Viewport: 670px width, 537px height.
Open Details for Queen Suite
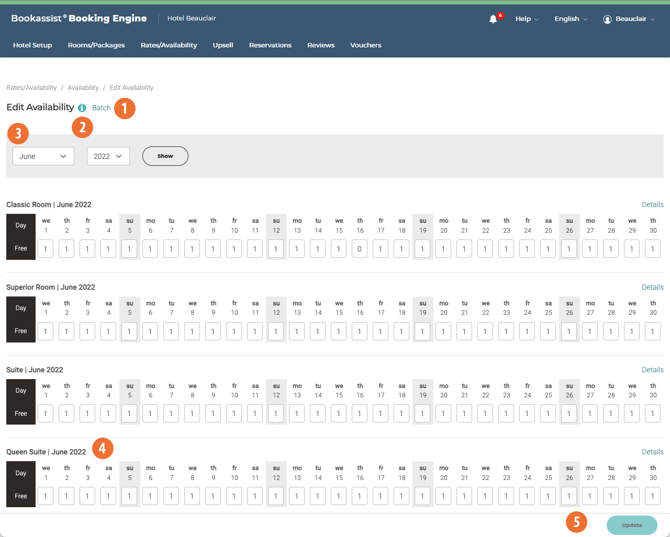pos(652,452)
